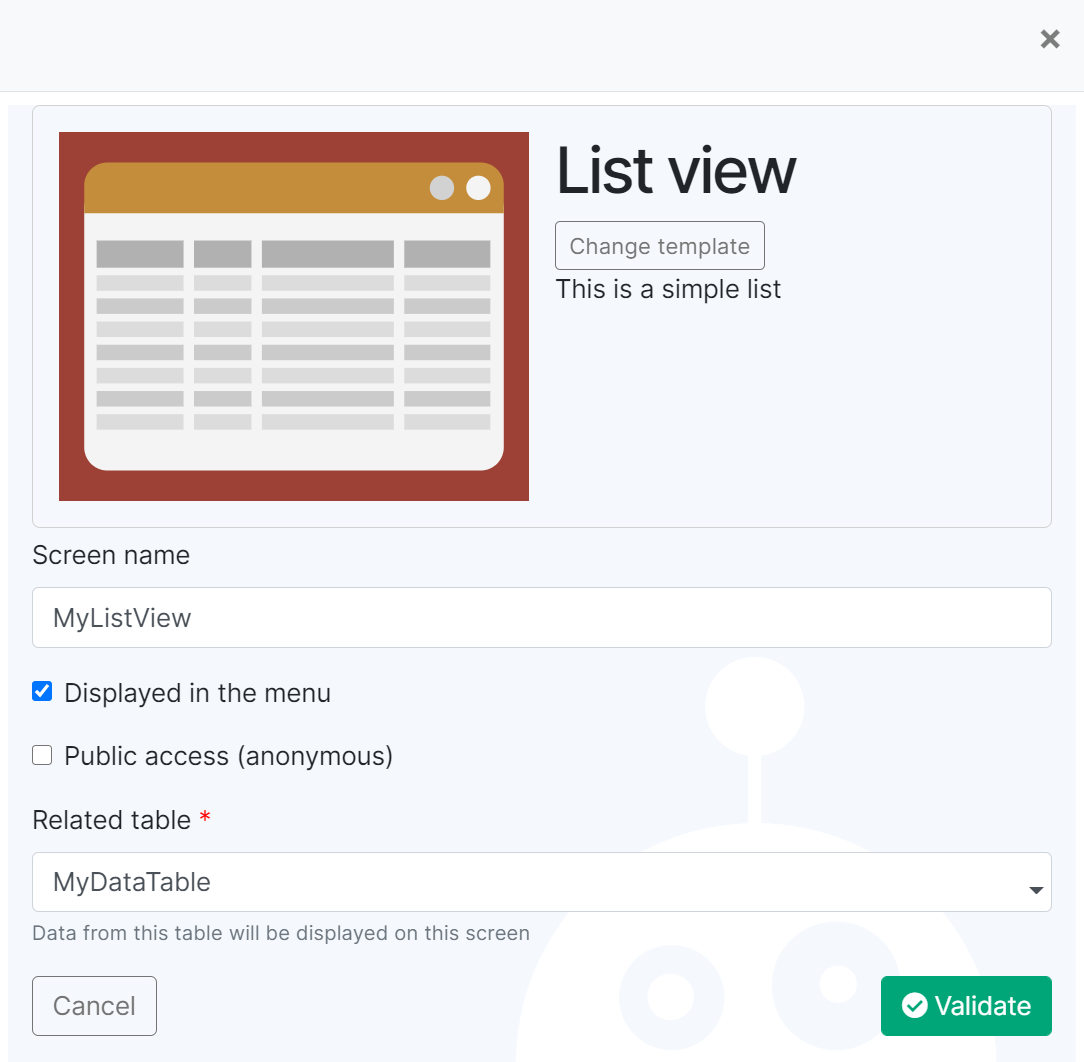
Task: Confirm with the green Validate button
Action: point(966,1006)
